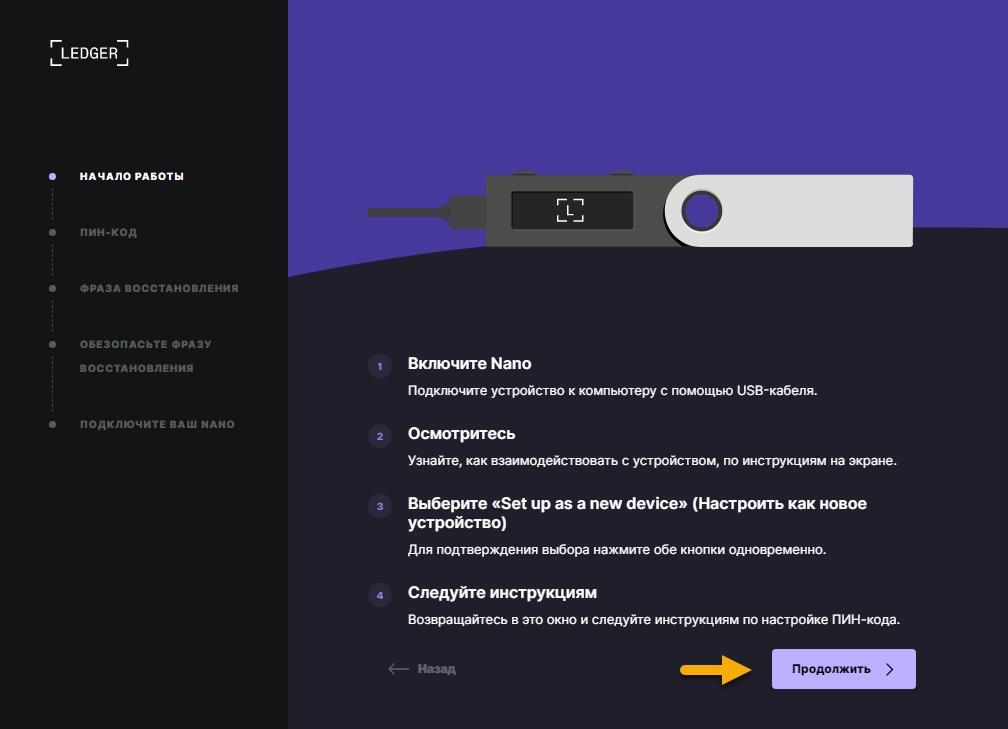Click the chevron inside the Продолжить button

click(x=890, y=669)
